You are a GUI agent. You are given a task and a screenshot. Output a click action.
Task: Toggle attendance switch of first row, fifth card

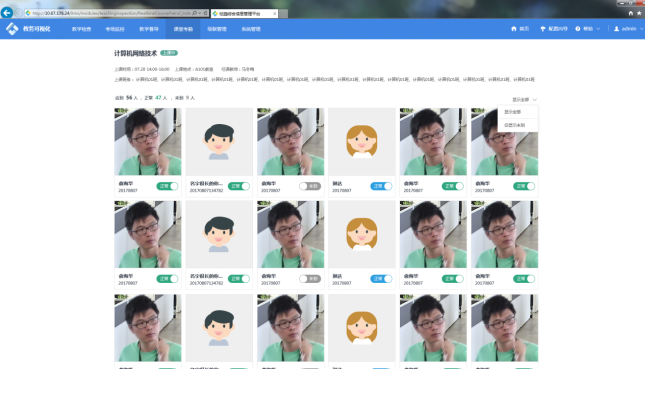[452, 186]
